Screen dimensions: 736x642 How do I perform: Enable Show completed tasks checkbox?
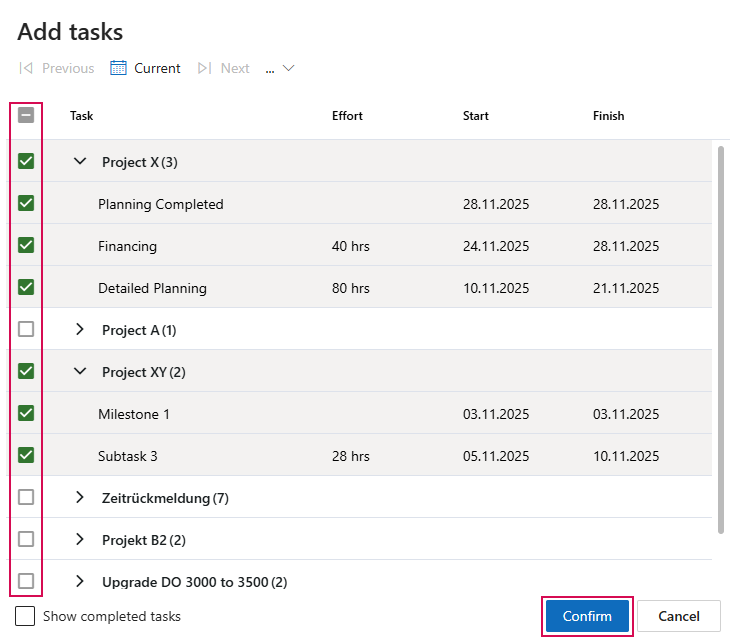click(x=25, y=616)
